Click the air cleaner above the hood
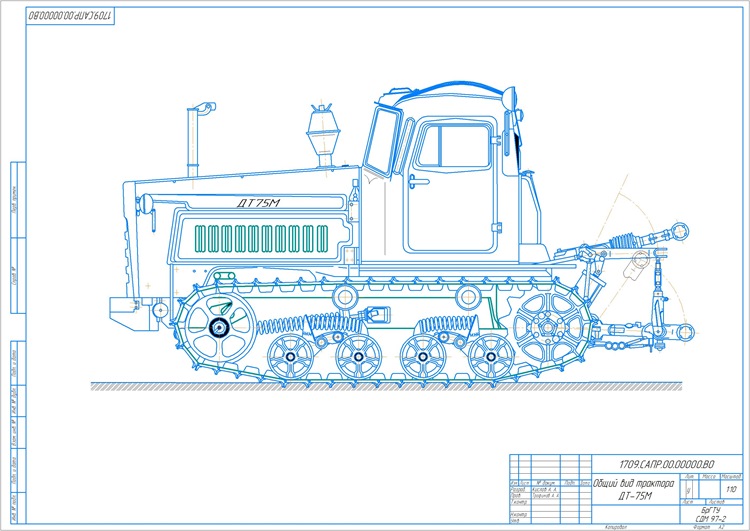This screenshot has width=750, height=531. 323,134
